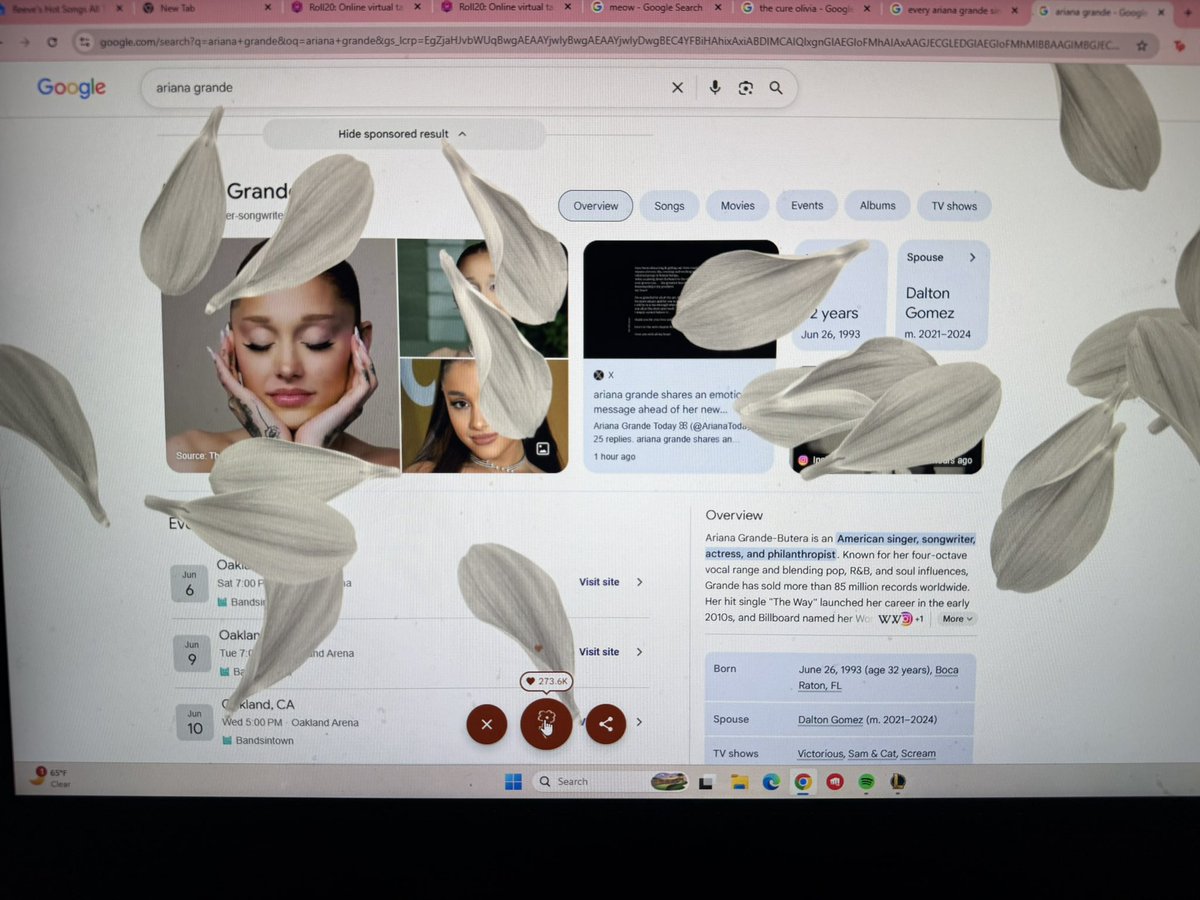Viewport: 1200px width, 900px height.
Task: Click the Bandsintown icon under Jun 10
Action: [227, 741]
